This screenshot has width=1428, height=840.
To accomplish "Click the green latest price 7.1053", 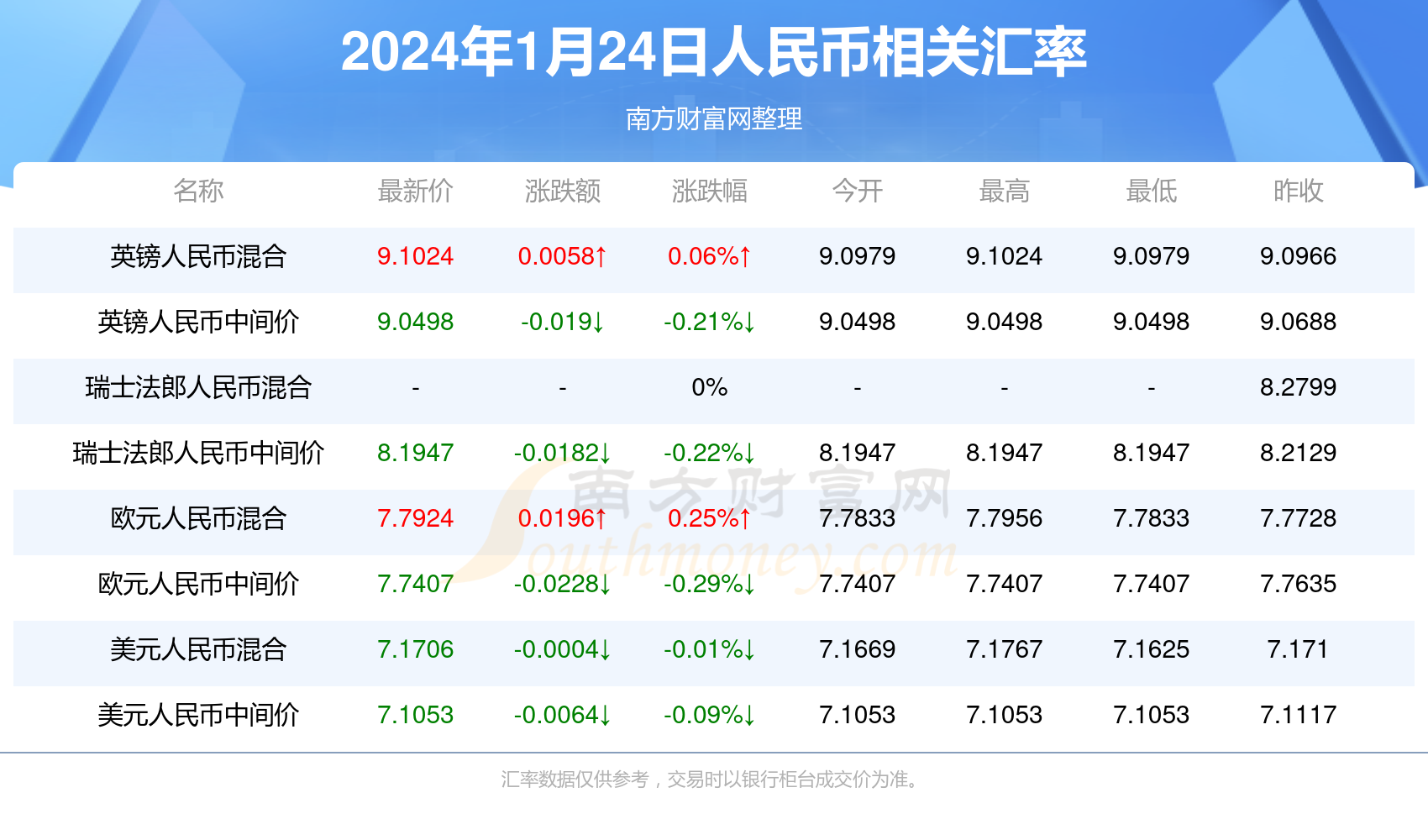I will click(x=415, y=715).
